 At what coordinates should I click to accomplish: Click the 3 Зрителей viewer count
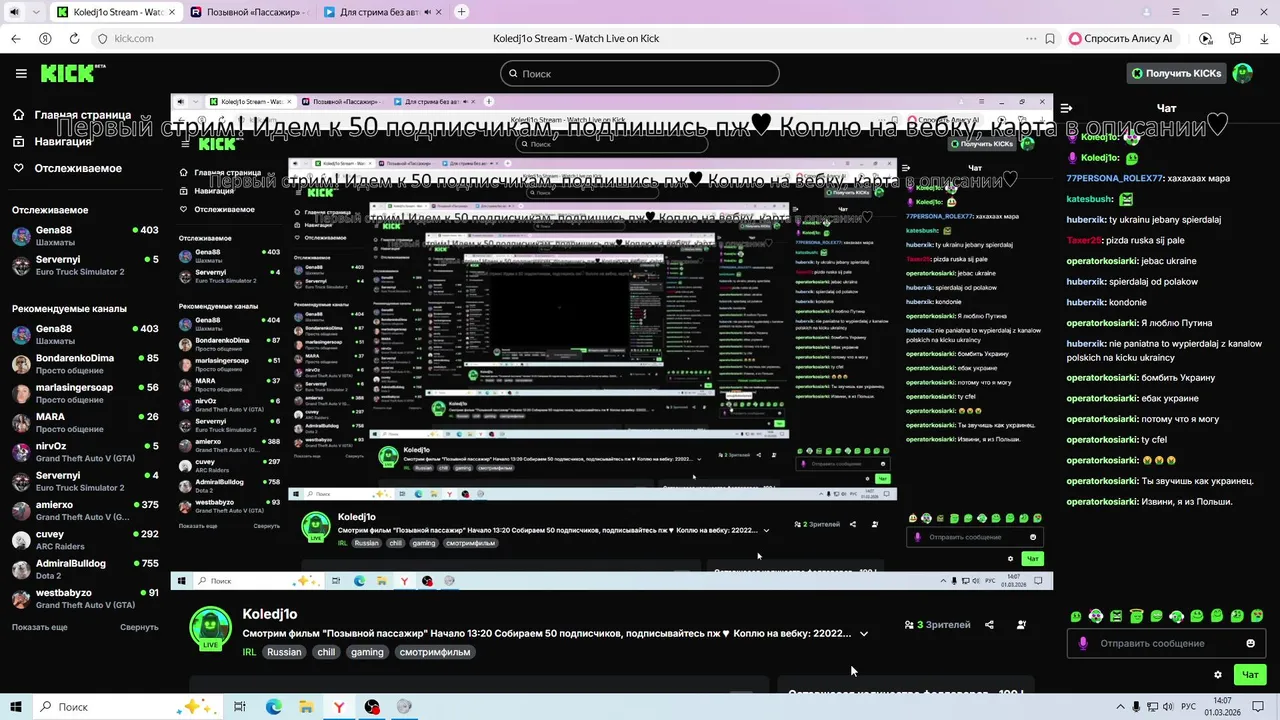pos(937,624)
